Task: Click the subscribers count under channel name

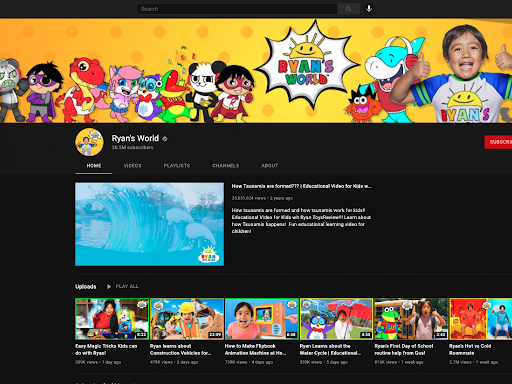Action: (132, 147)
